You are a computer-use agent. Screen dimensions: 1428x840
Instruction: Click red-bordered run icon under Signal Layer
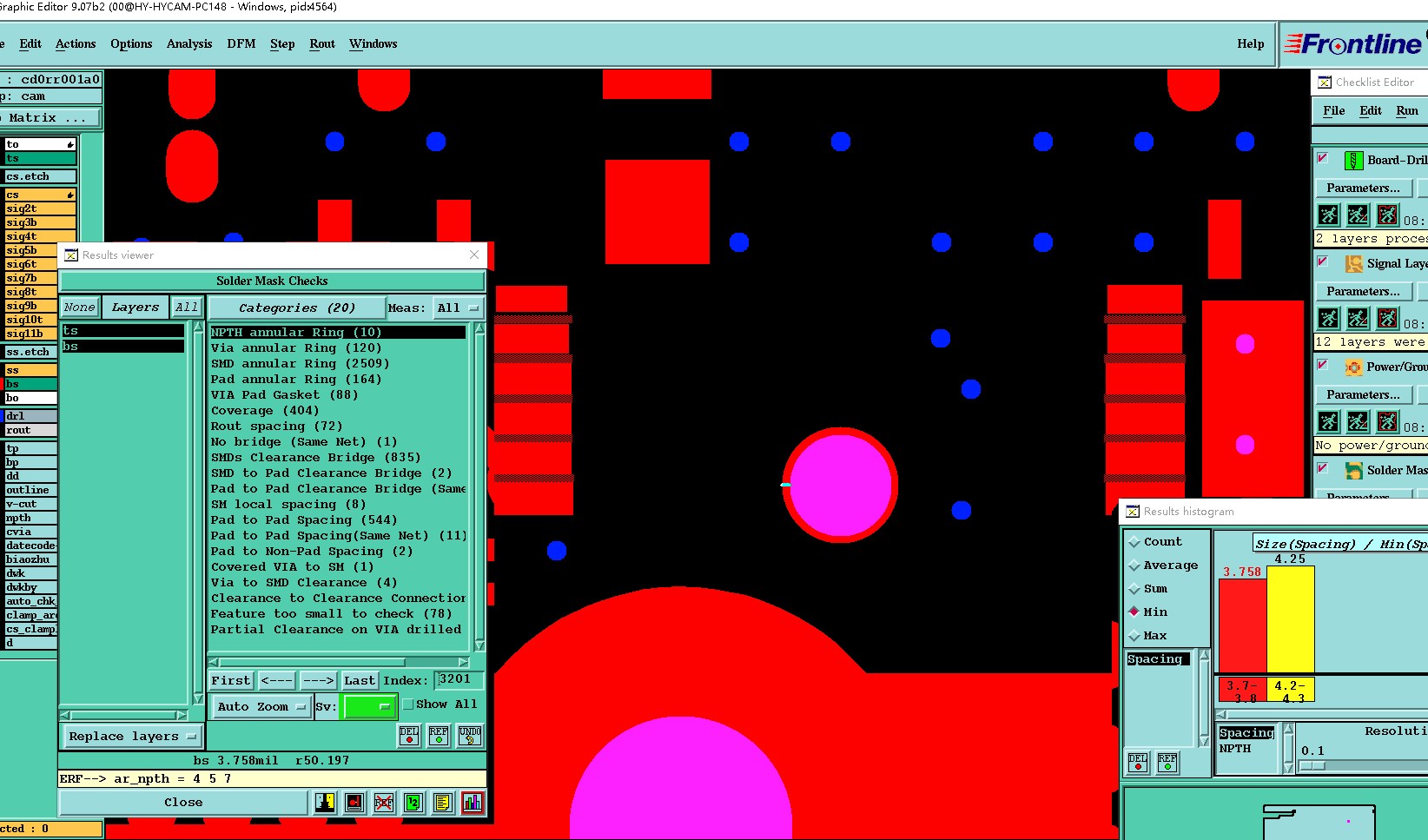(x=1388, y=318)
